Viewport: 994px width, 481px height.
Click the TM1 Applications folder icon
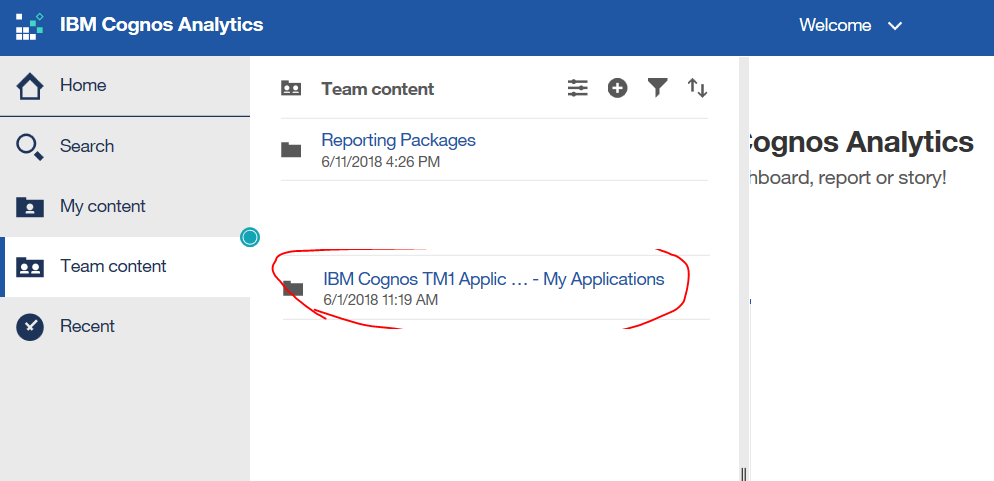pos(293,288)
